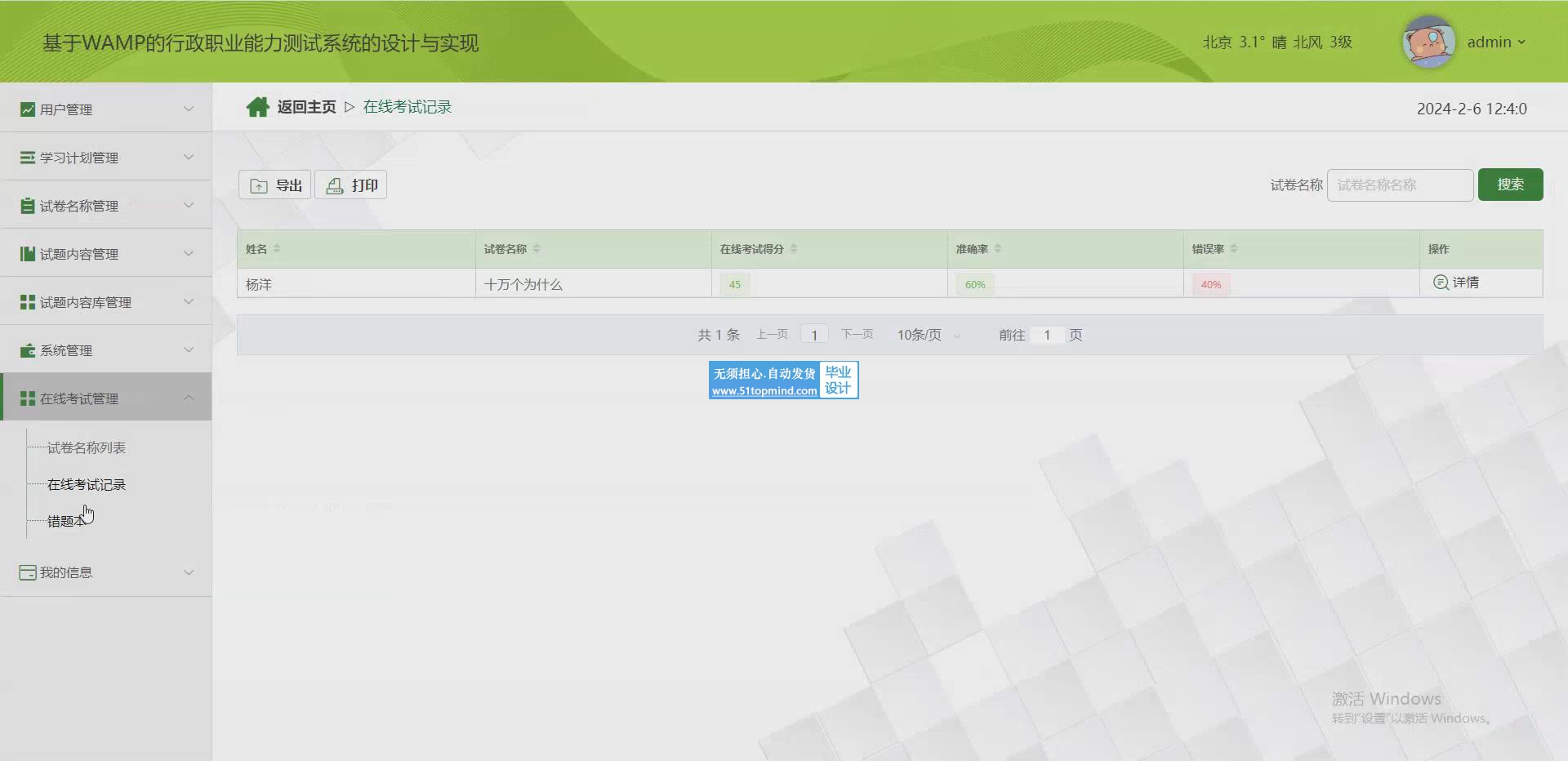Open 试卷名称列表 submenu item
Image resolution: width=1568 pixels, height=761 pixels.
(87, 447)
